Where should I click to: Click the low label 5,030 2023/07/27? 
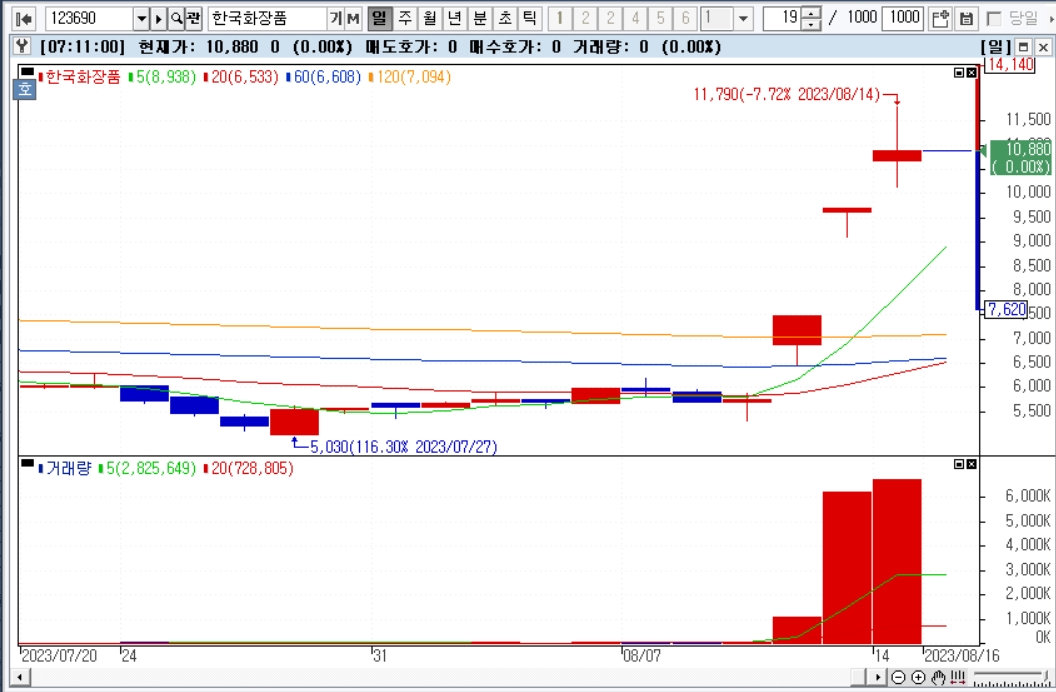[403, 447]
